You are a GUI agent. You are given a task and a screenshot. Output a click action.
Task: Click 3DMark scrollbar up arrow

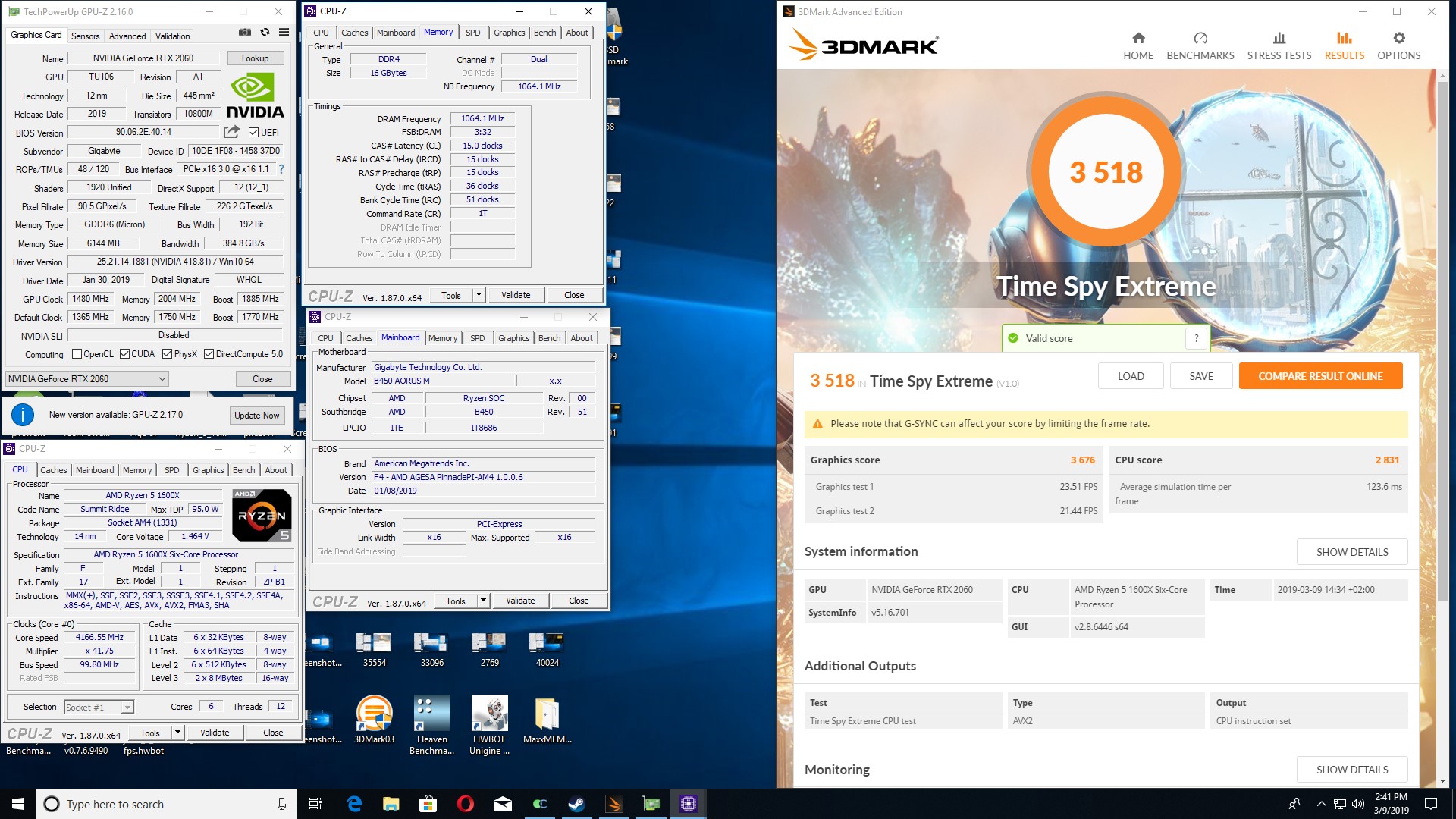coord(1442,75)
